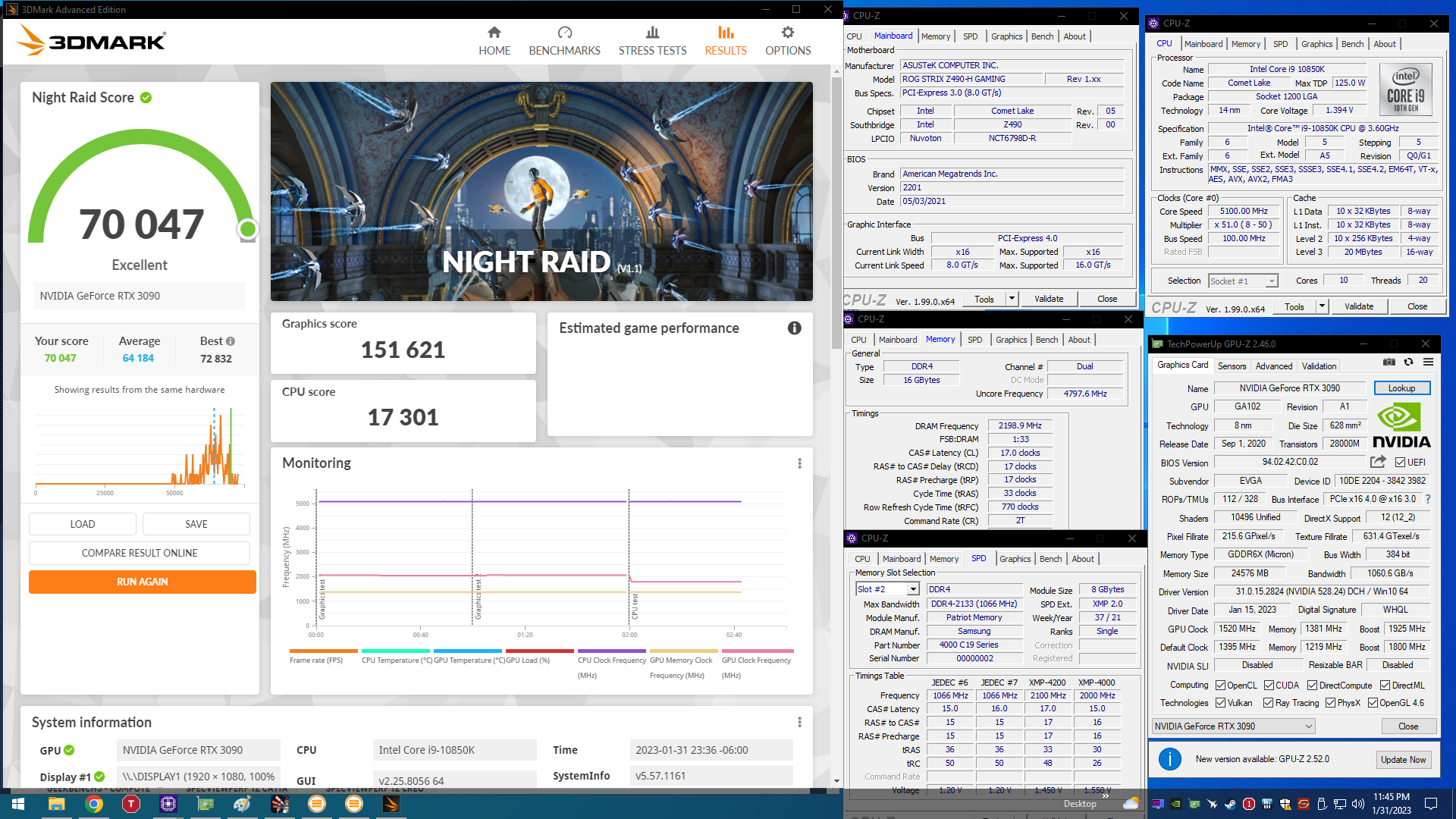Click the NVIDIA logo in GPU-Z
The height and width of the screenshot is (819, 1456).
tap(1401, 425)
